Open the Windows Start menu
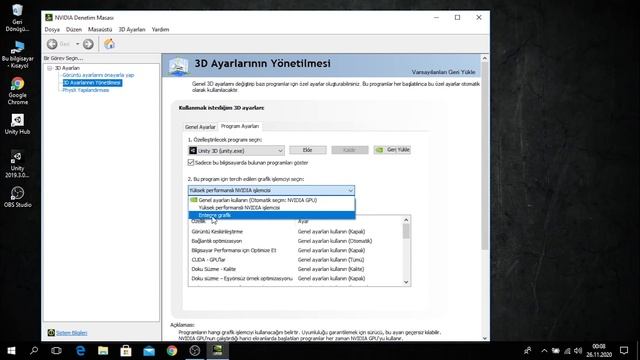This screenshot has width=640, height=360. pyautogui.click(x=11, y=351)
